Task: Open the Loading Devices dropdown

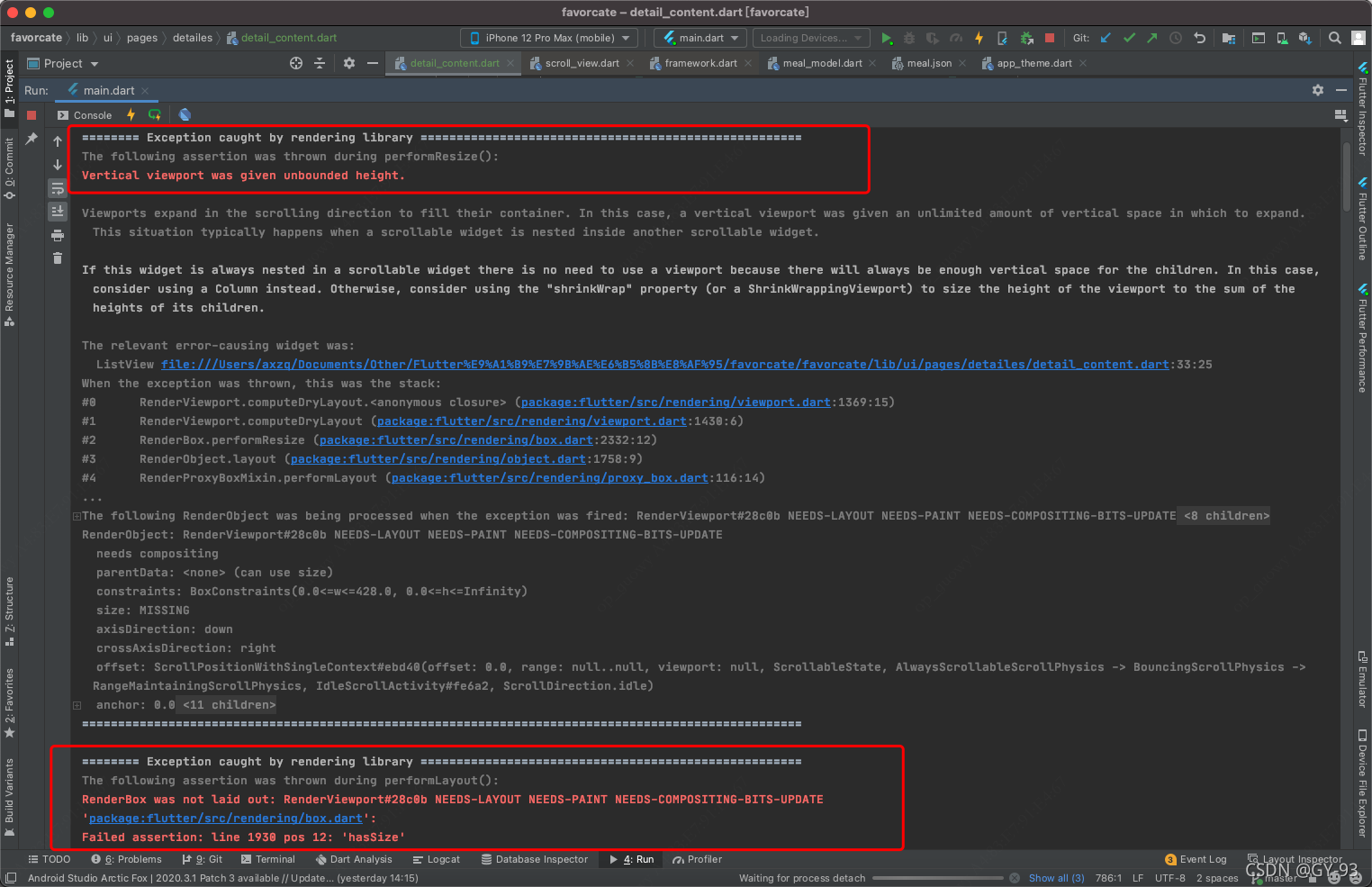Action: click(810, 38)
